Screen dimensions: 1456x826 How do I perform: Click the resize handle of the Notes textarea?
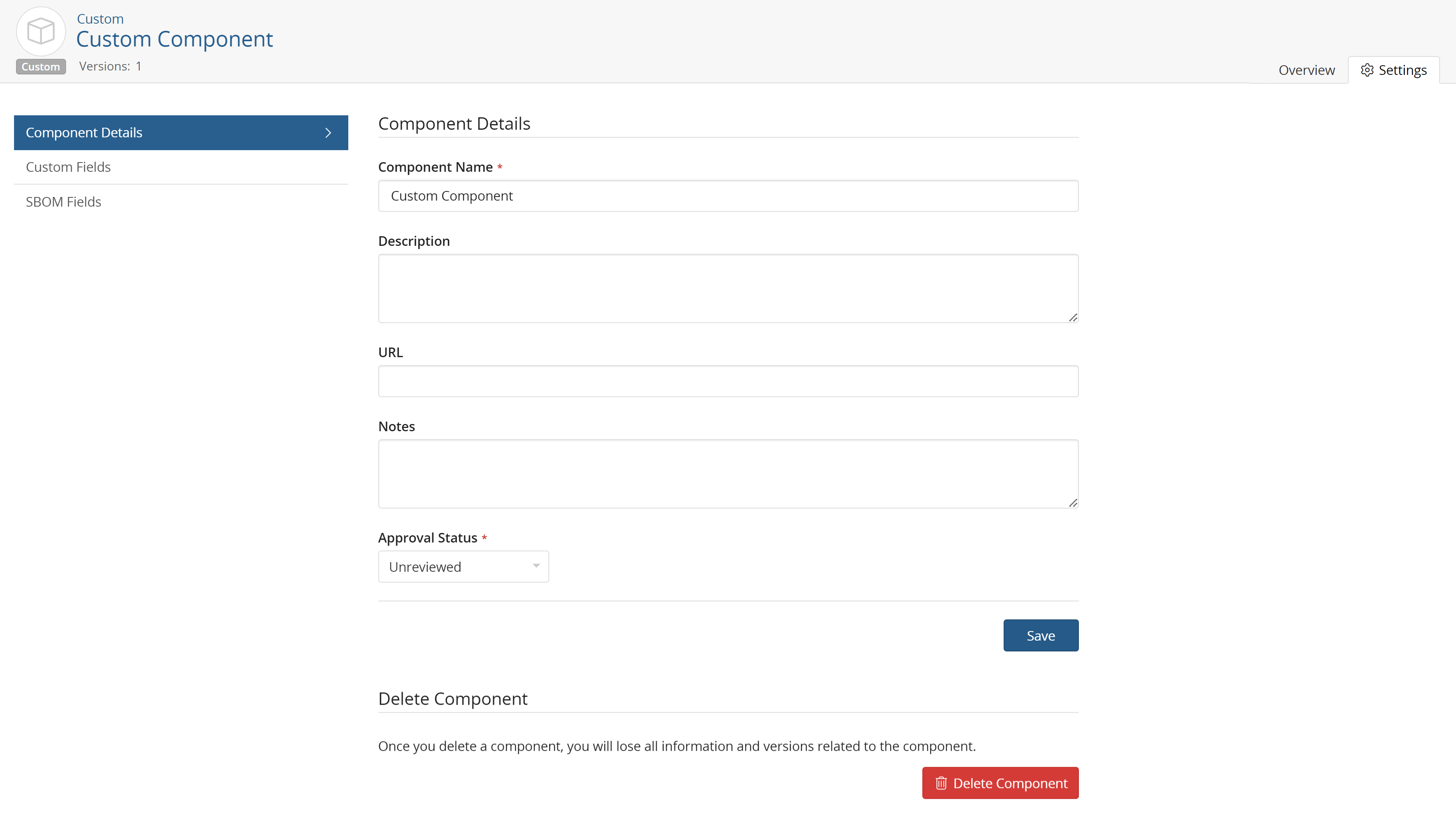click(x=1073, y=502)
